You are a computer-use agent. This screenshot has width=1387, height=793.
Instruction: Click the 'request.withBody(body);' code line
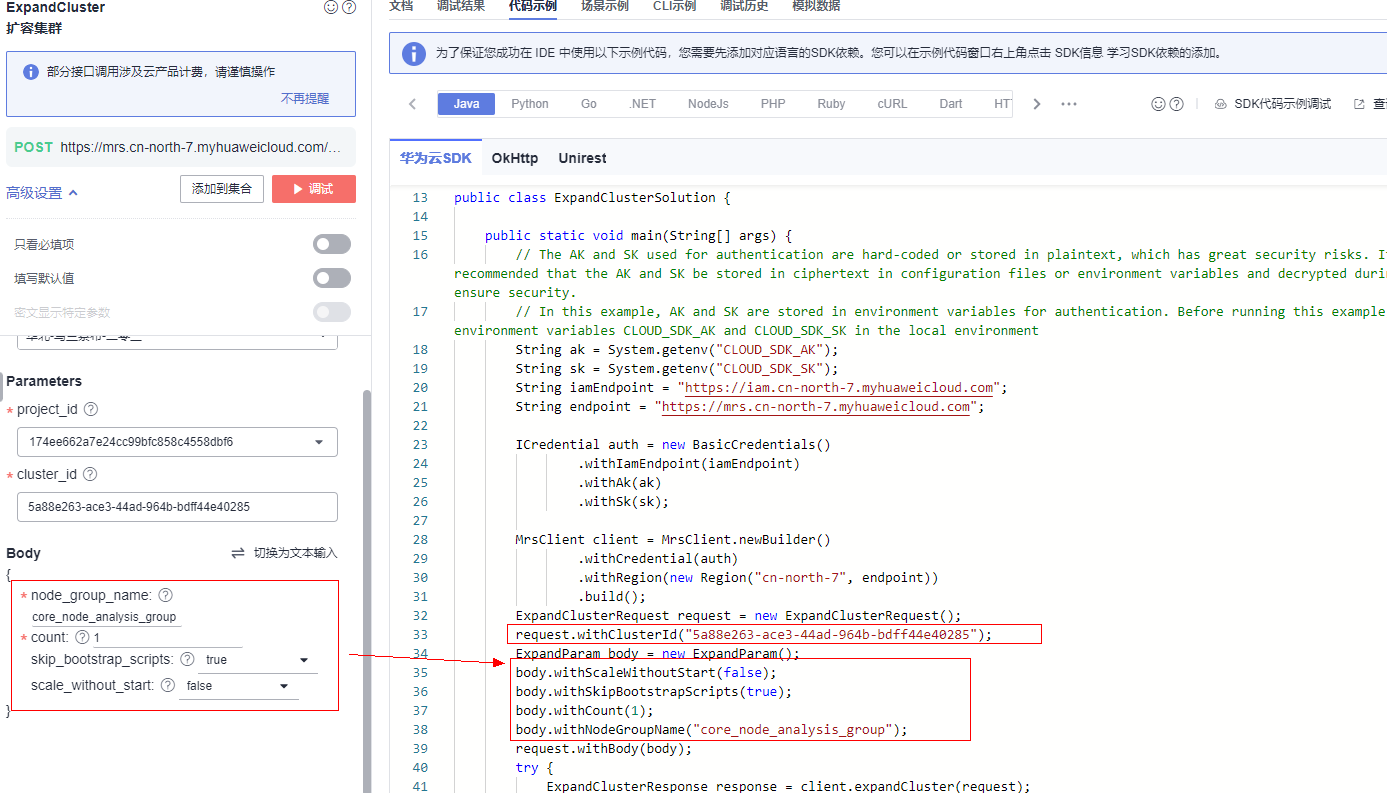tap(604, 749)
